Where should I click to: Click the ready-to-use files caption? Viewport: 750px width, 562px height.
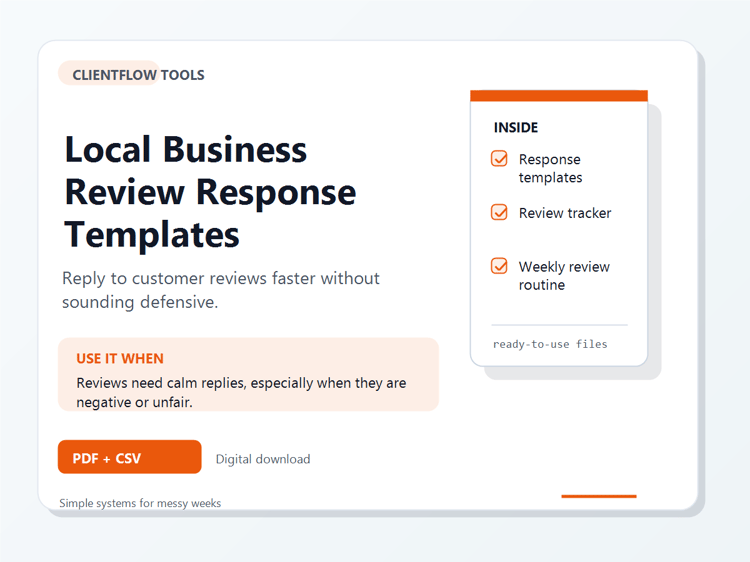pos(550,344)
